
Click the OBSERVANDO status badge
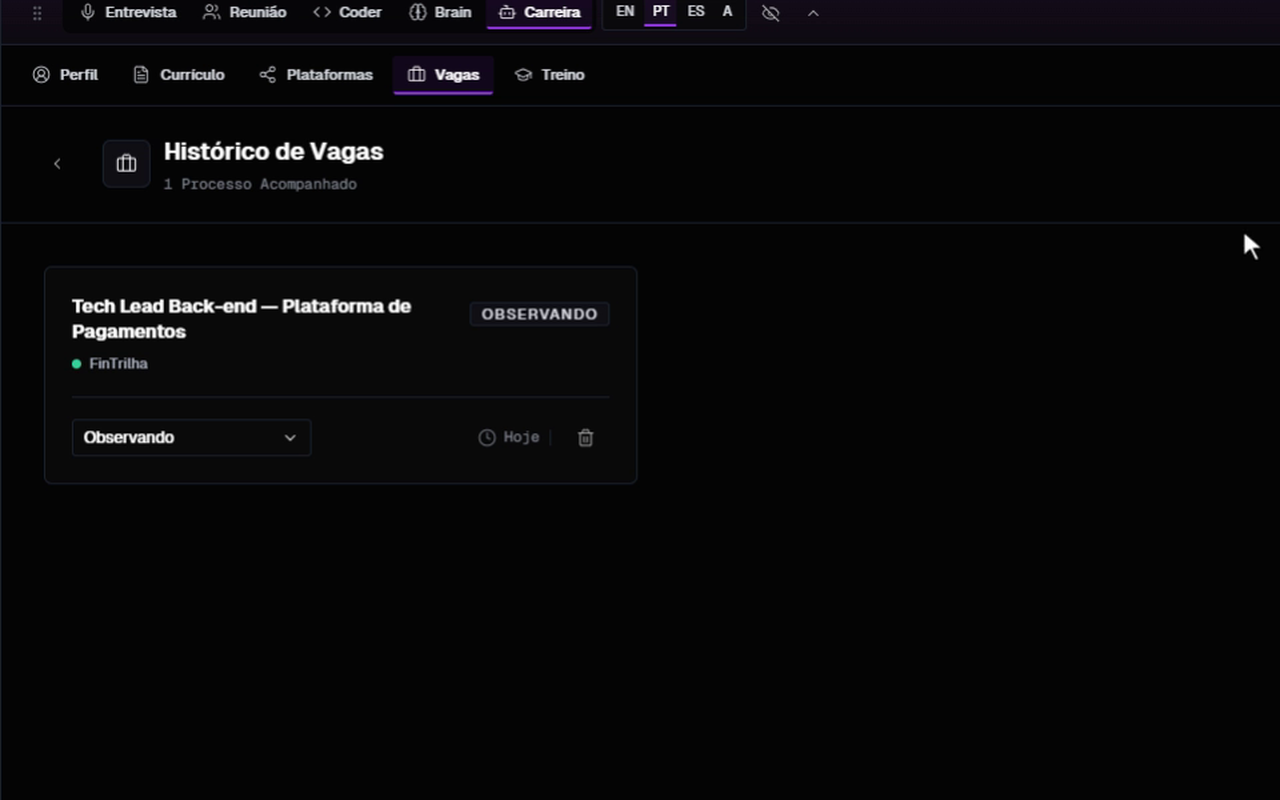tap(540, 314)
